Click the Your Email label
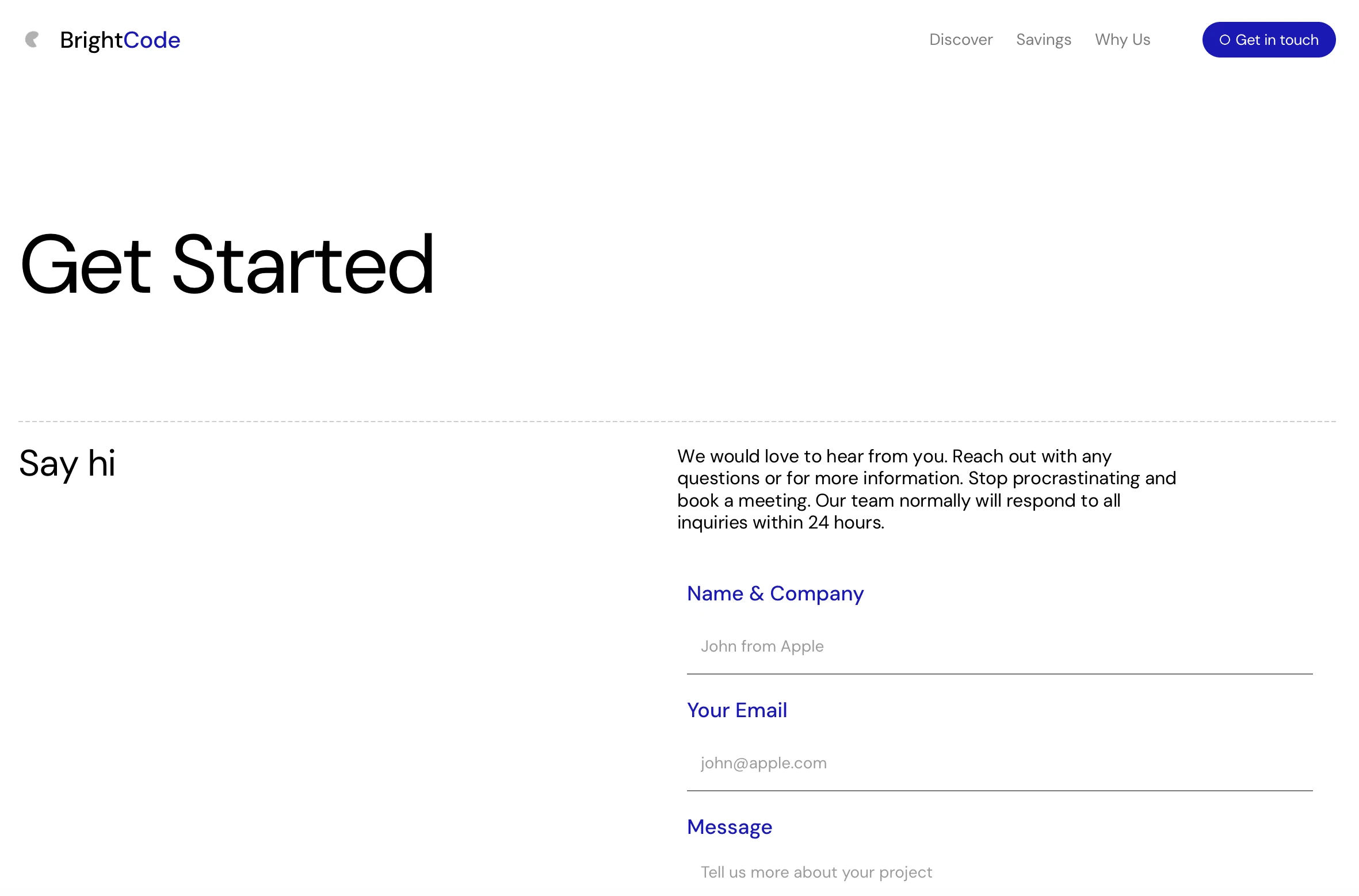 736,710
